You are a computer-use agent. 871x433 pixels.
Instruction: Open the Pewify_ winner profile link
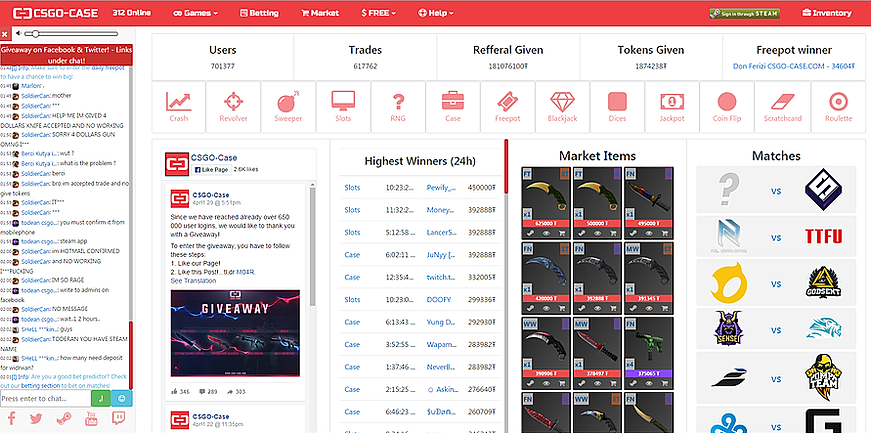coord(441,188)
